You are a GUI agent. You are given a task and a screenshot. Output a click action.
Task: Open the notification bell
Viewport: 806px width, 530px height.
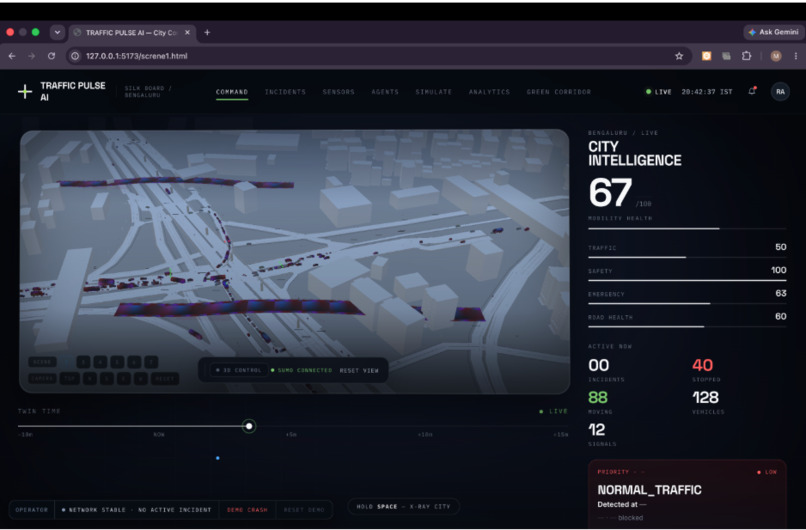[752, 92]
